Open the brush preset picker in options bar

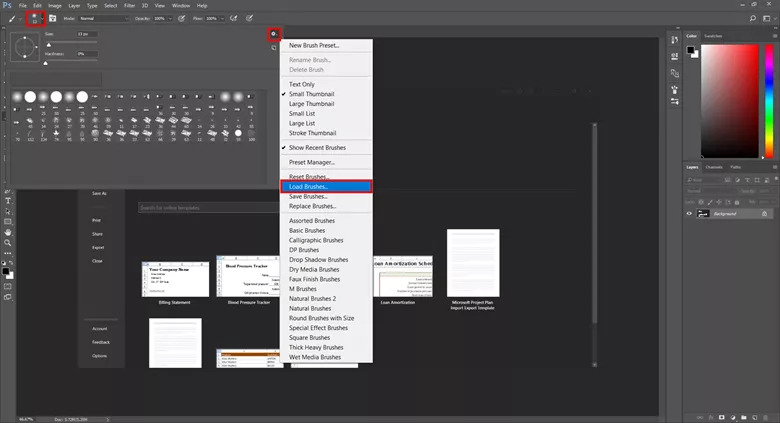coord(35,19)
